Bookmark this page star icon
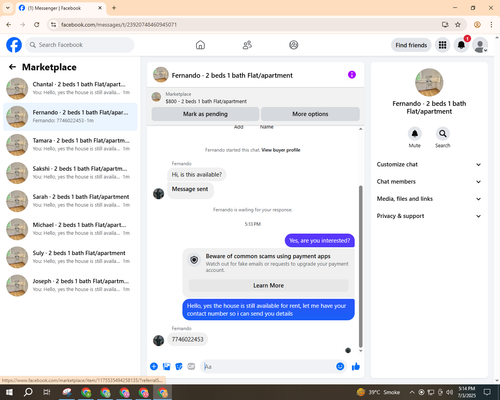The width and height of the screenshot is (500, 400). pos(458,25)
